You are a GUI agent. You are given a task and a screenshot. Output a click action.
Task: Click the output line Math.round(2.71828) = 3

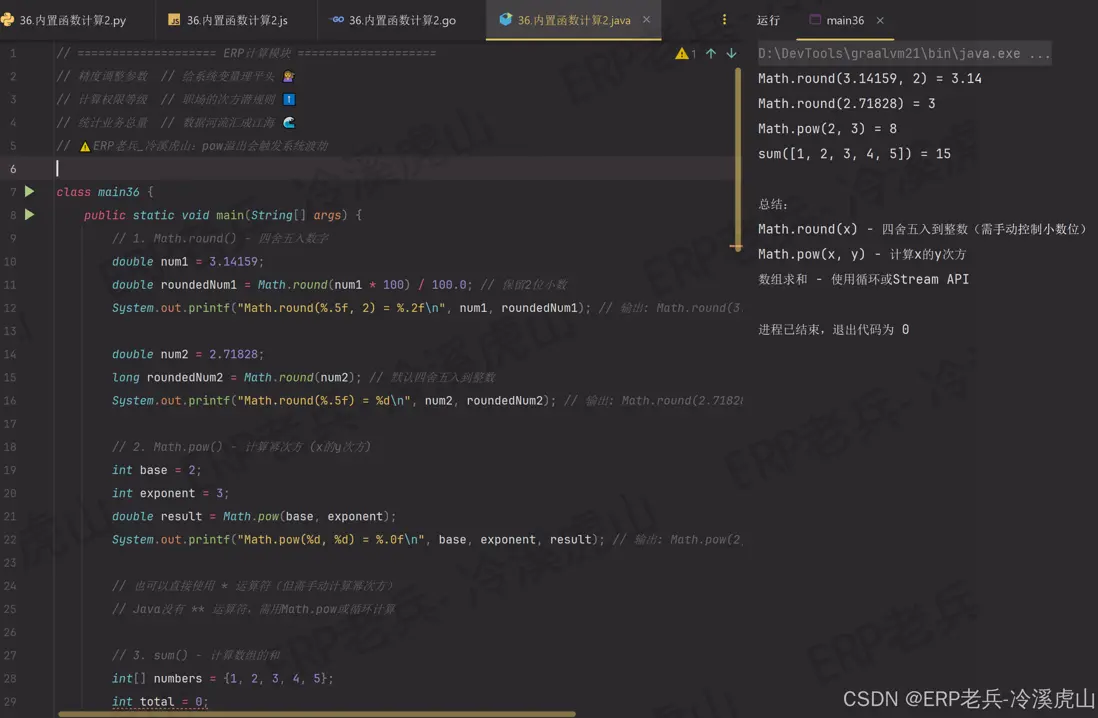846,104
